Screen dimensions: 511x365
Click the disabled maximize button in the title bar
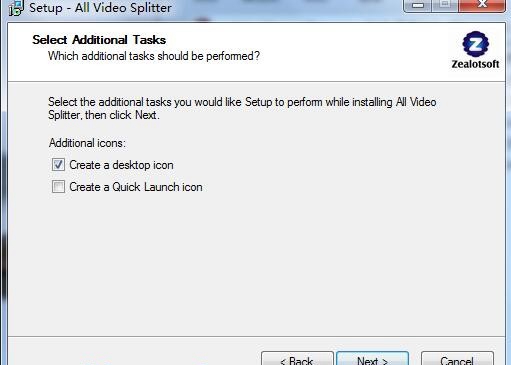pyautogui.click(x=445, y=6)
